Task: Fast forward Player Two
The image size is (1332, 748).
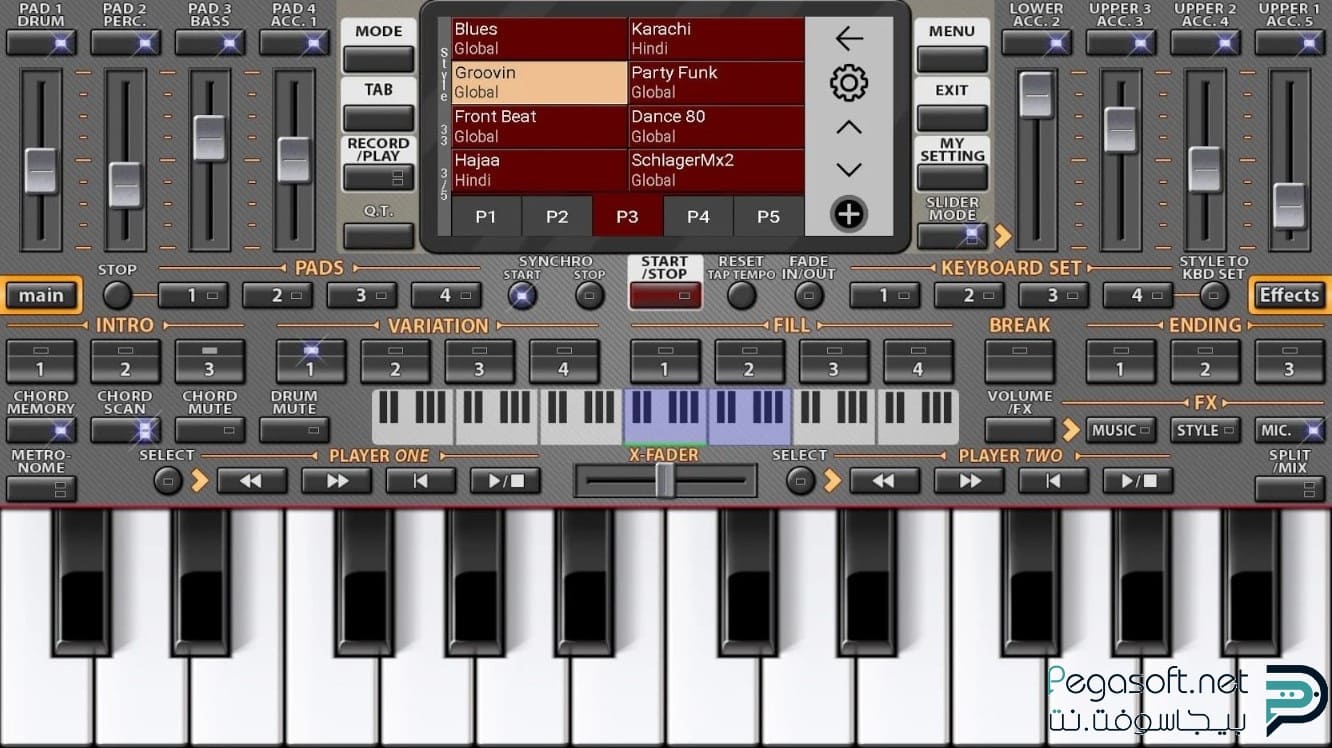Action: point(969,481)
